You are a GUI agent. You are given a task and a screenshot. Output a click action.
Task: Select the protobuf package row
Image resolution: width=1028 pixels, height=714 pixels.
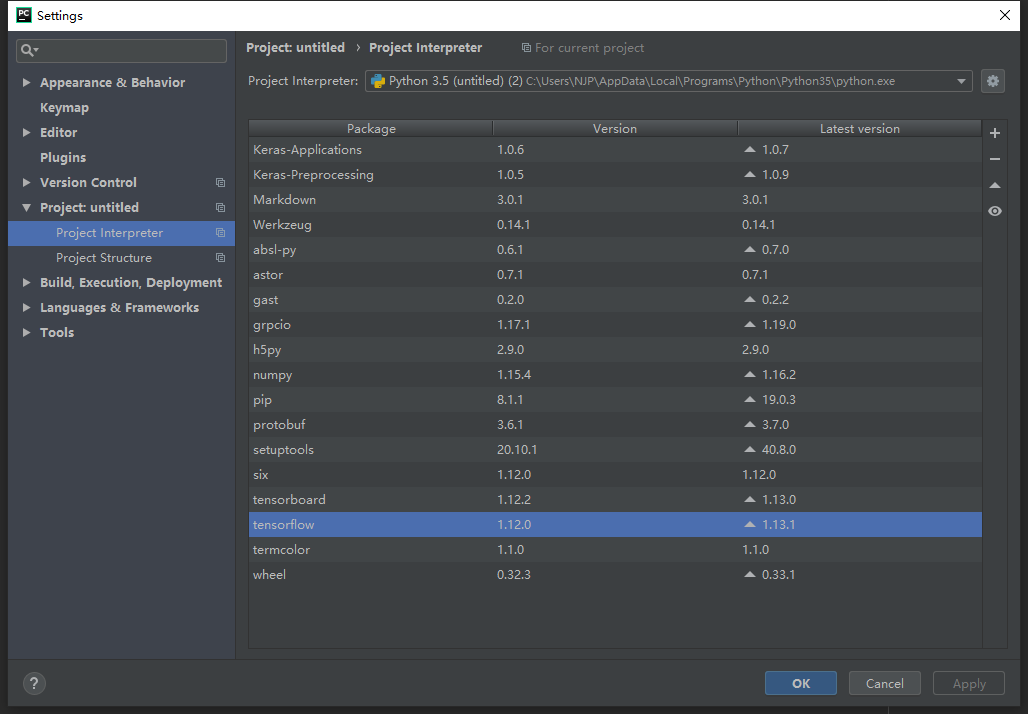(x=615, y=424)
